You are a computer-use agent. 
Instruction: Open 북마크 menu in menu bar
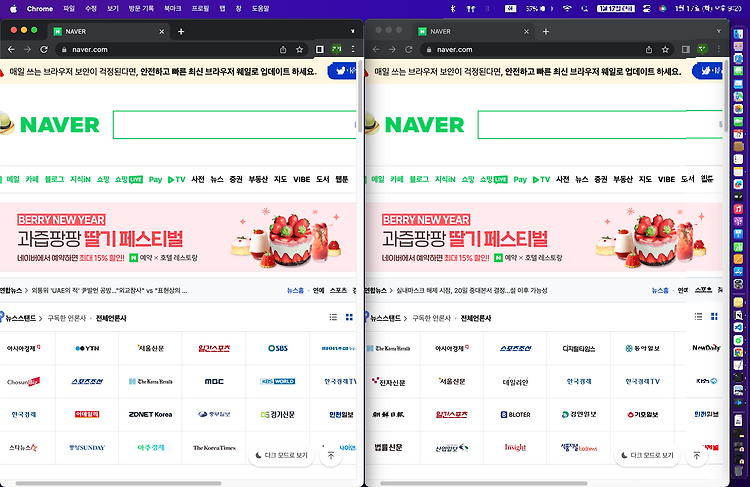point(173,9)
